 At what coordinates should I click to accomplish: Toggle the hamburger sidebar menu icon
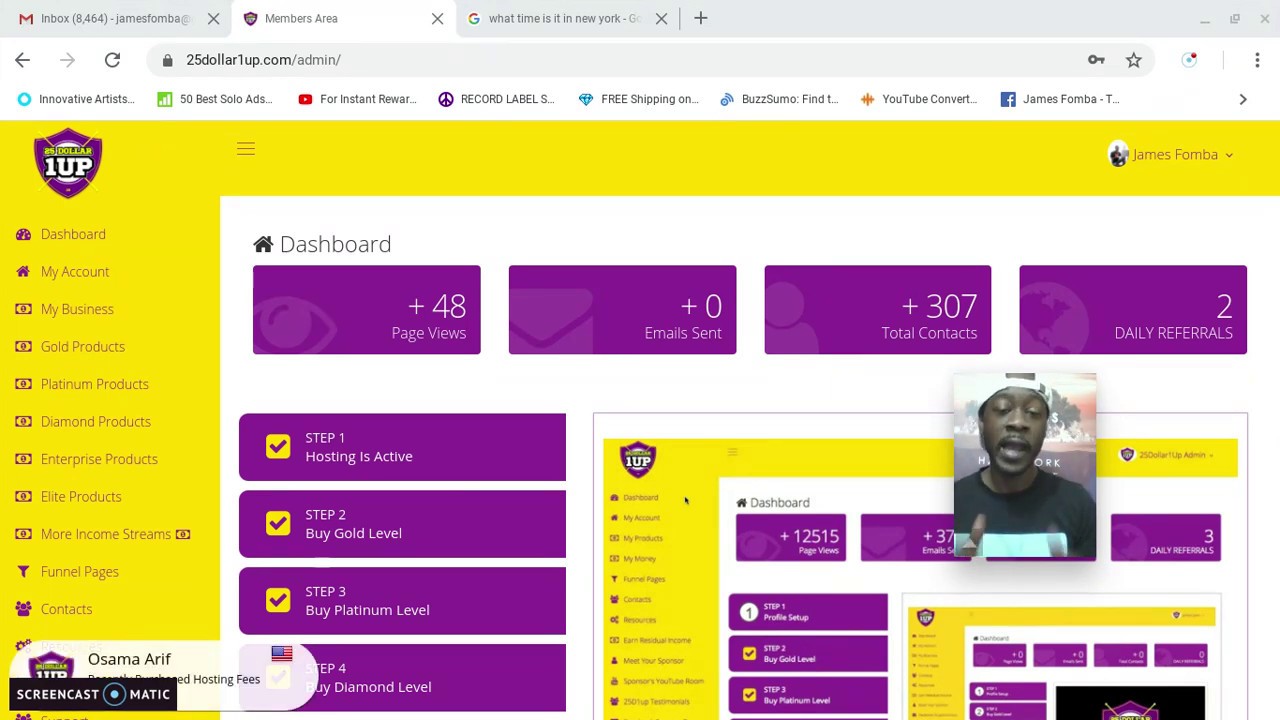click(x=246, y=149)
